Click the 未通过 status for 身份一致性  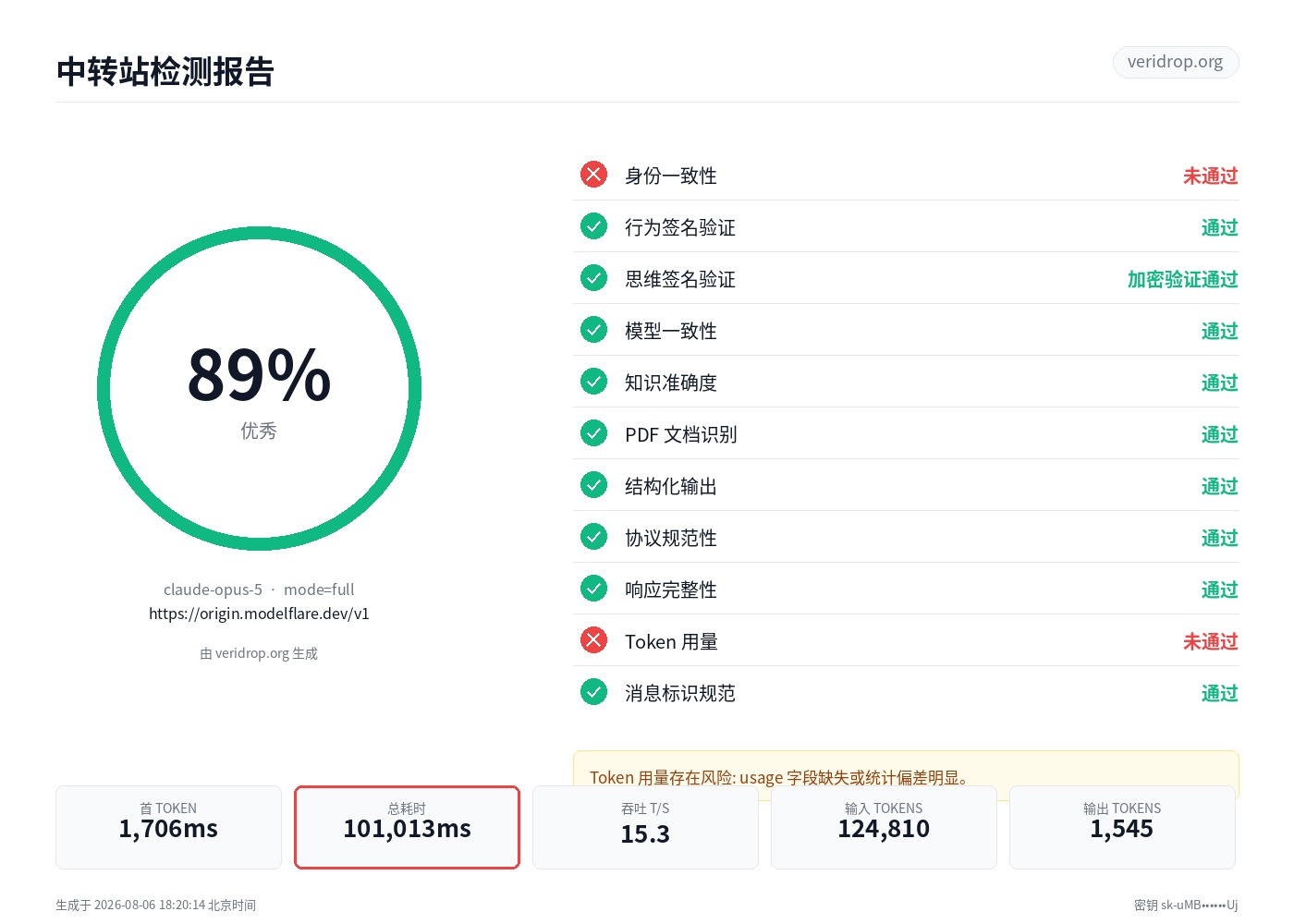(x=1210, y=176)
